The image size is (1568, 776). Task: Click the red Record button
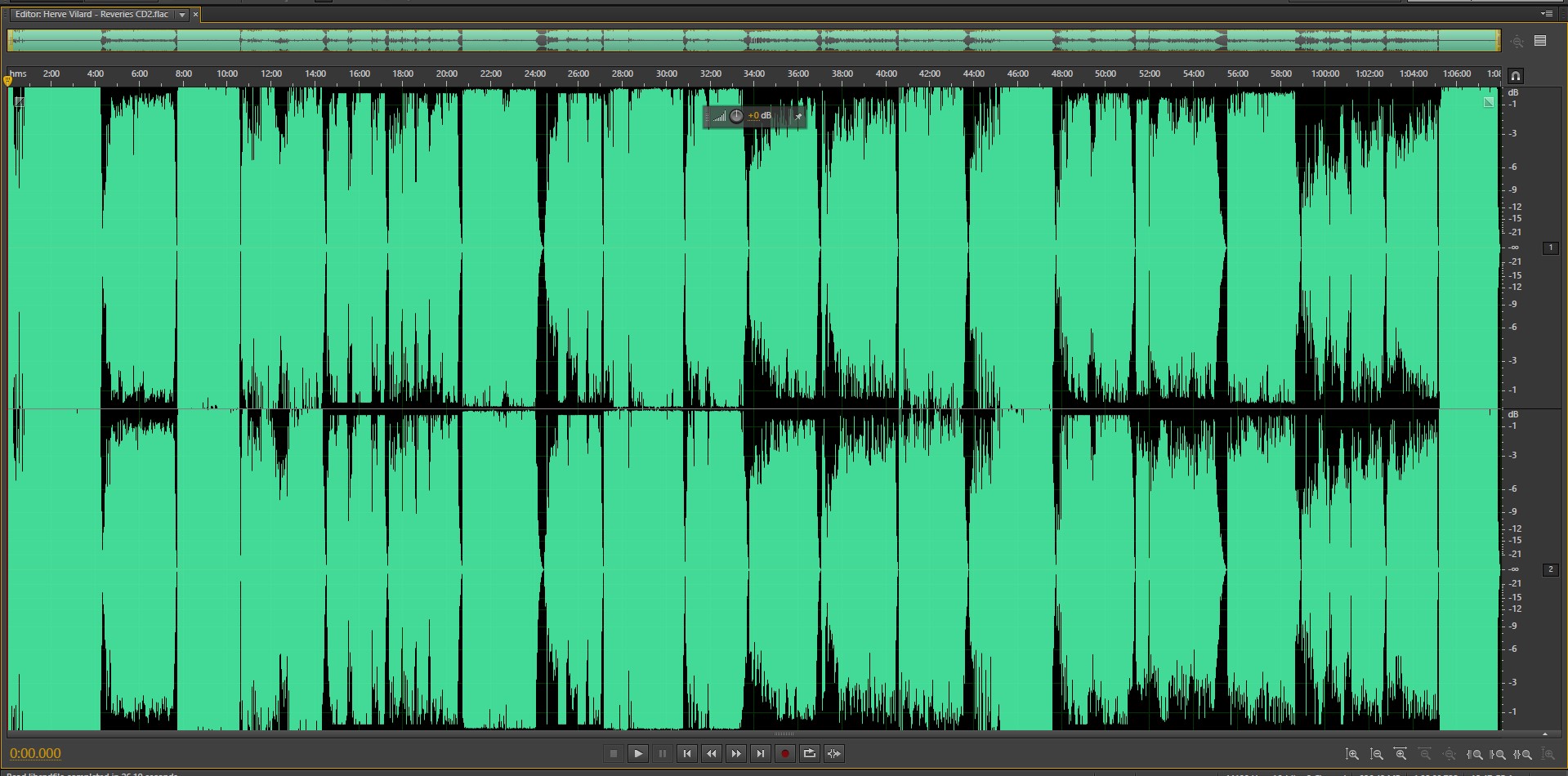(784, 754)
